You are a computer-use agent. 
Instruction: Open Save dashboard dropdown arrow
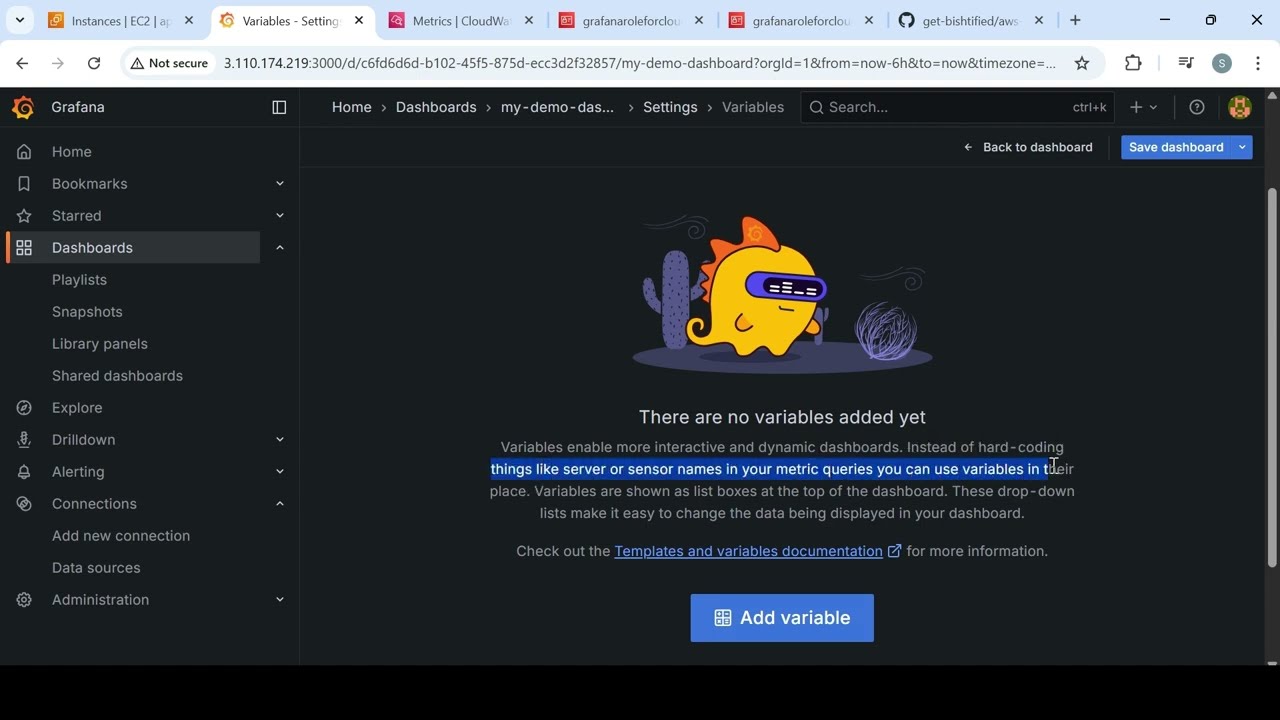pos(1242,147)
